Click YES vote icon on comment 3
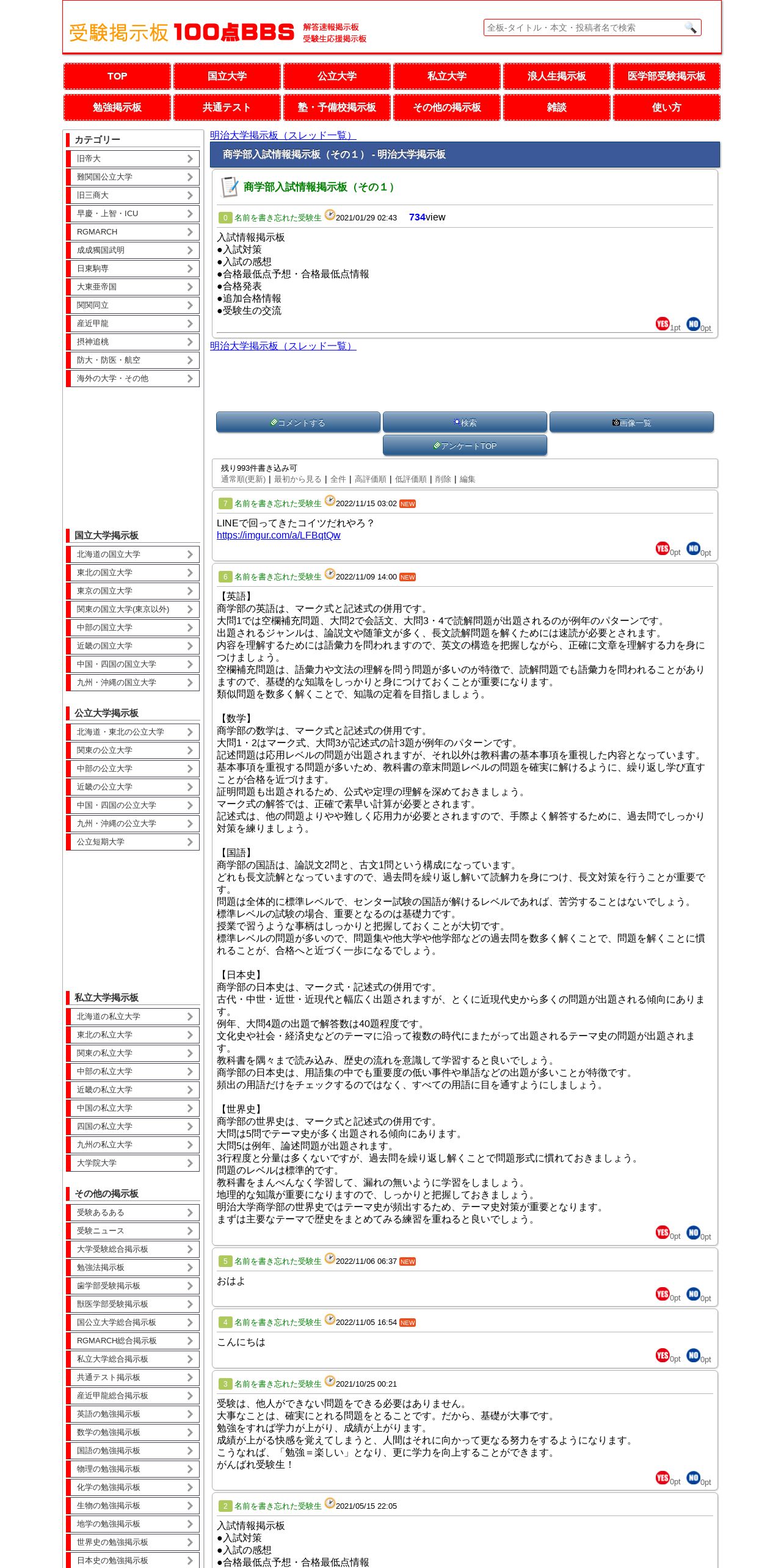 pos(662,1478)
